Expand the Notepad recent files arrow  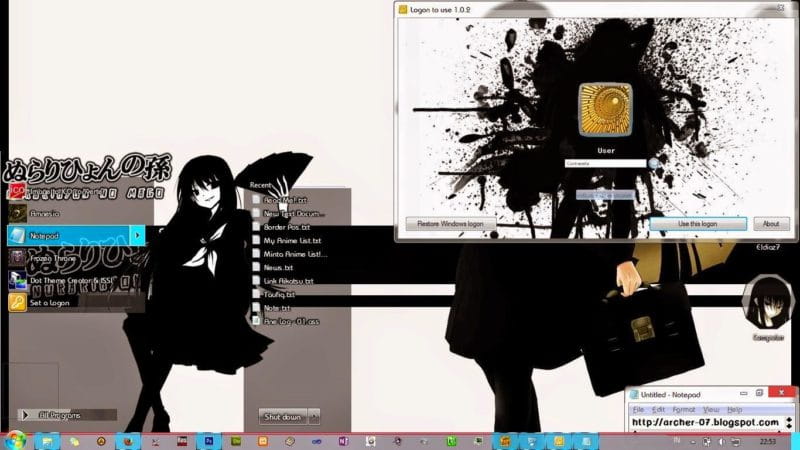pos(138,235)
